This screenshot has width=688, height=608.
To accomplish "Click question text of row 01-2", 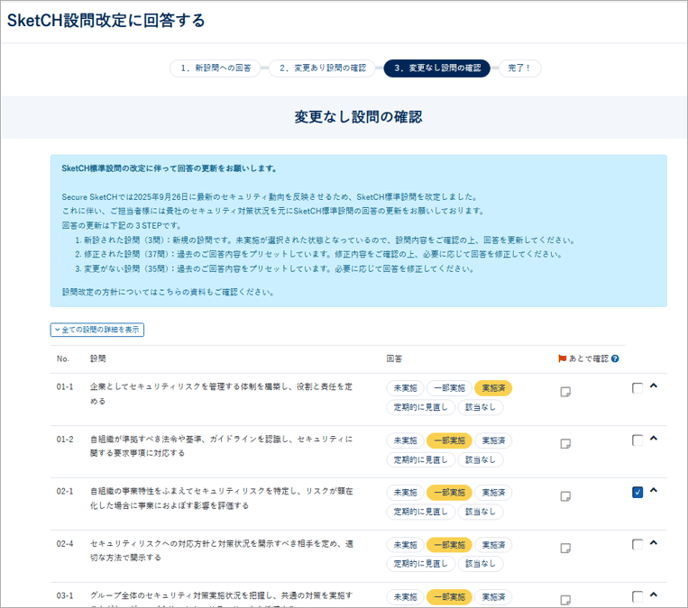I will pos(221,446).
